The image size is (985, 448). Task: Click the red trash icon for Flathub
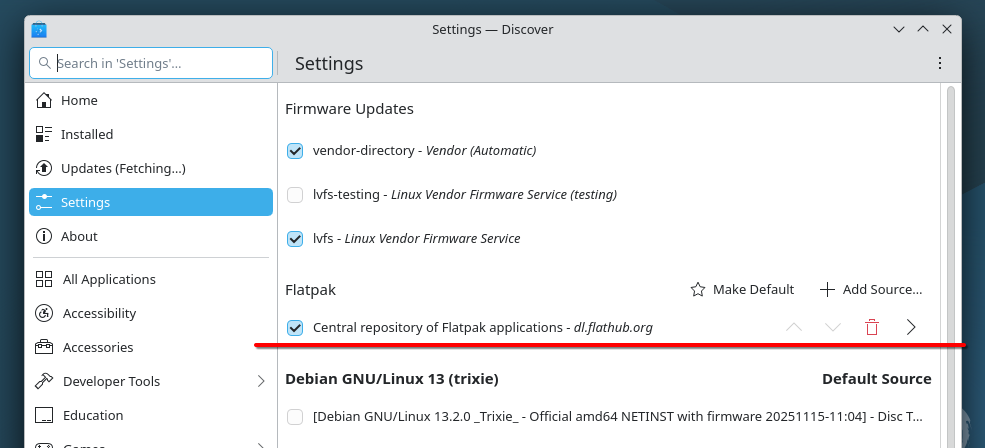coord(872,327)
